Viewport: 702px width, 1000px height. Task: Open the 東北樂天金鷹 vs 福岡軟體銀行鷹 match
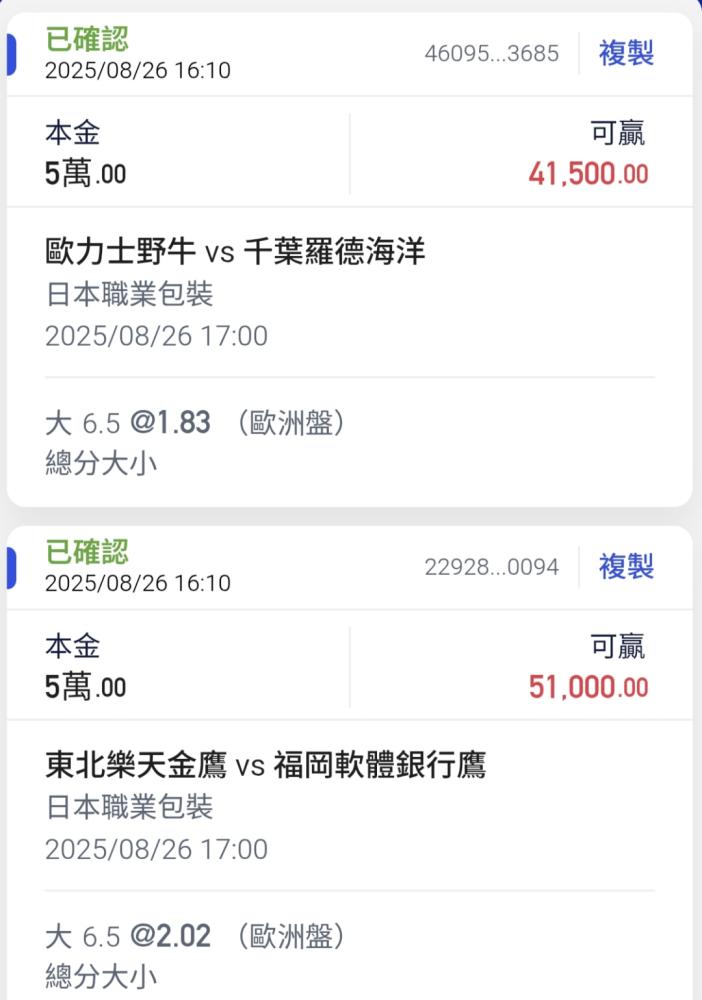266,766
